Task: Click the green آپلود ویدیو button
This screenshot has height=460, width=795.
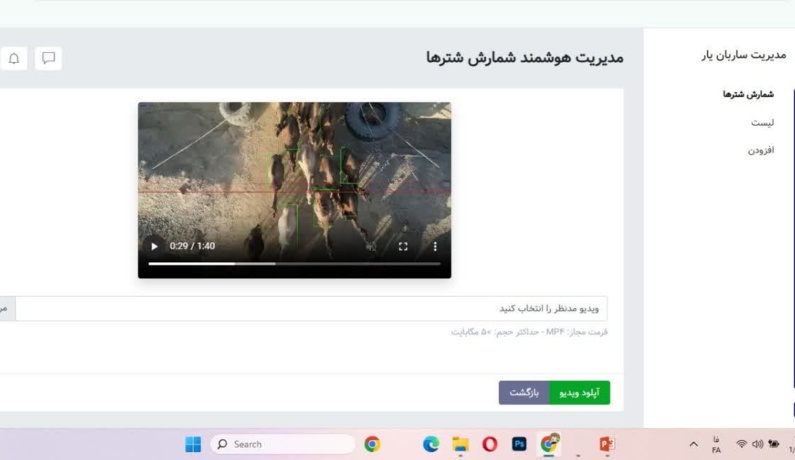Action: point(580,393)
